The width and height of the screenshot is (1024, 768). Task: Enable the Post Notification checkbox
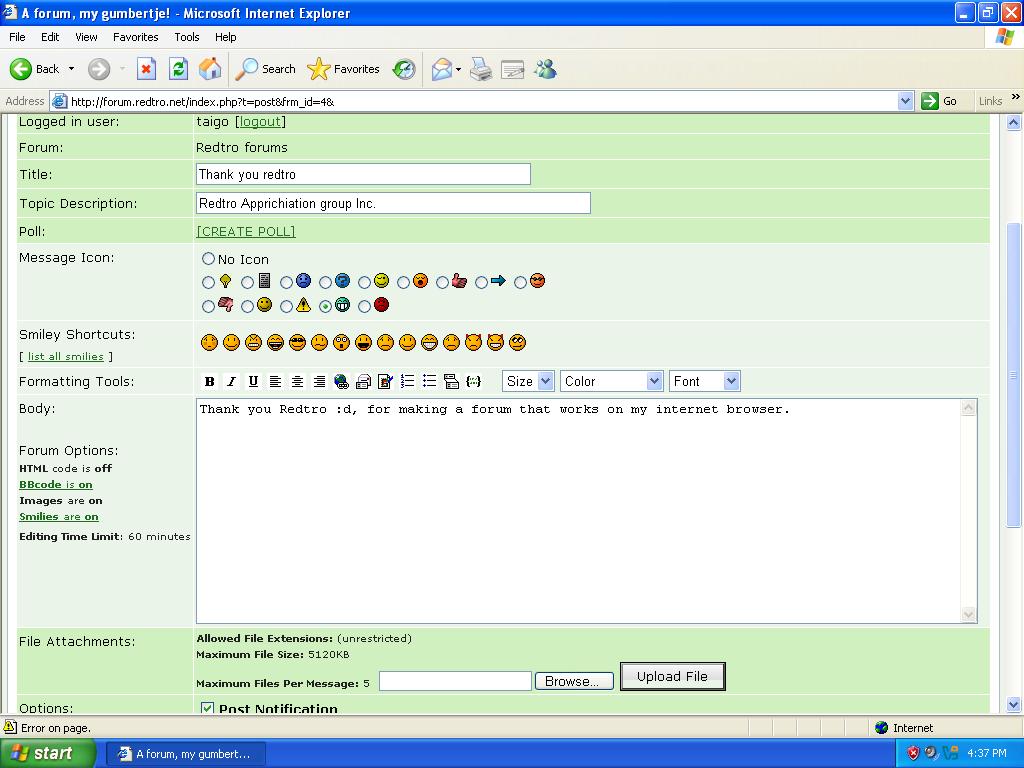(207, 709)
